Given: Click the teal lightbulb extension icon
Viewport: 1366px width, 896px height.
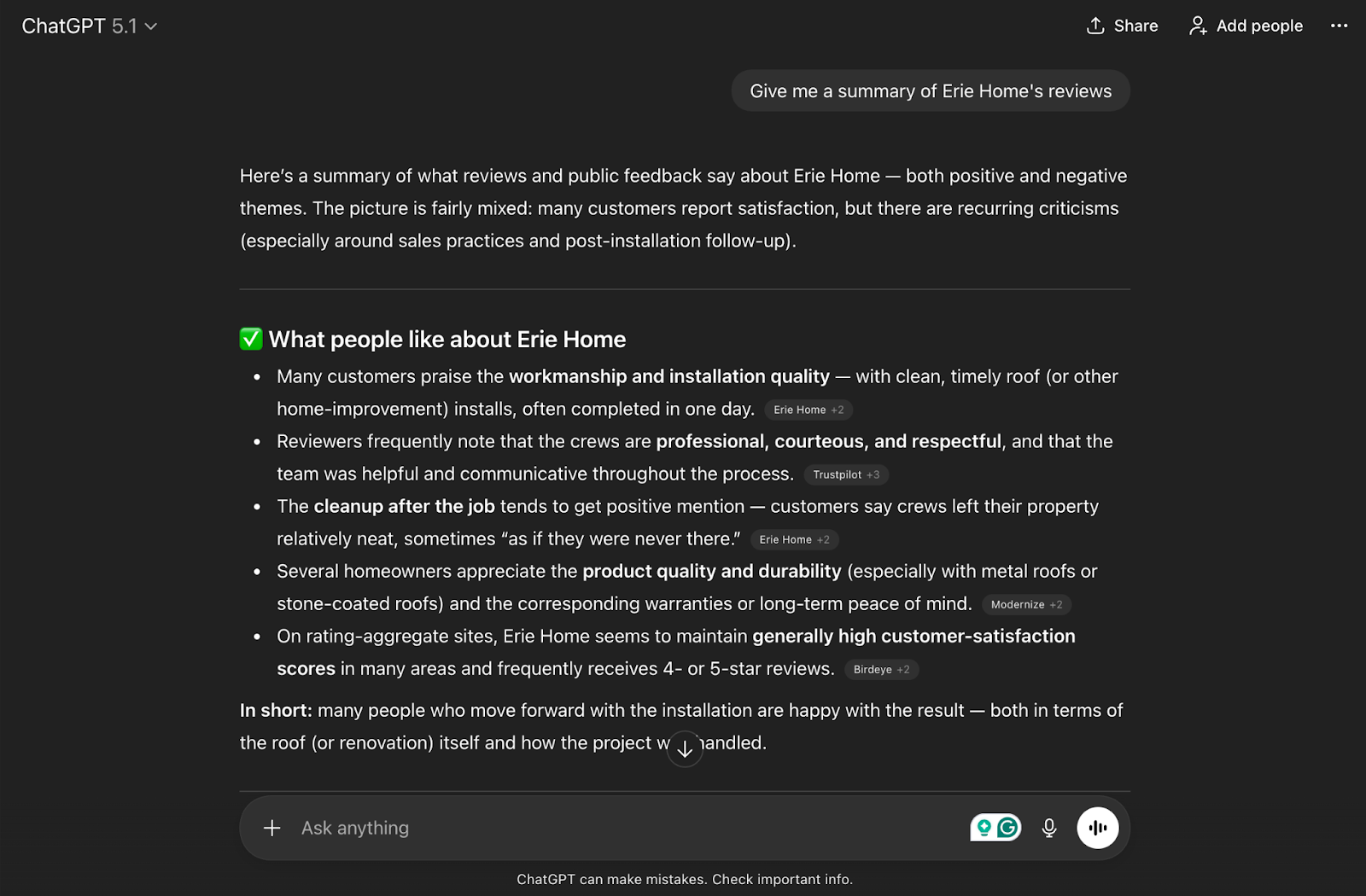Looking at the screenshot, I should tap(984, 827).
